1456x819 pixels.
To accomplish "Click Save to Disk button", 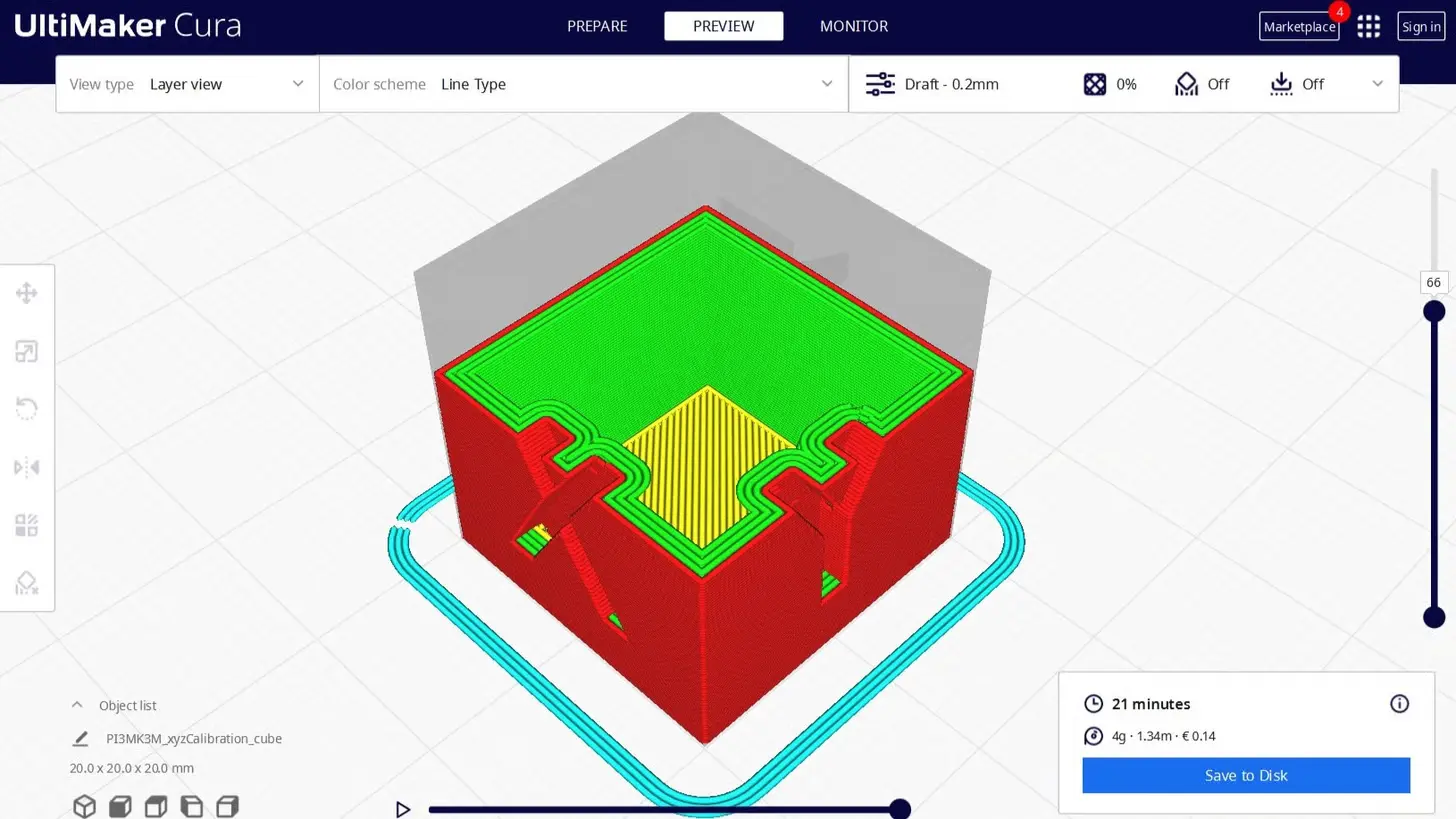I will pyautogui.click(x=1246, y=775).
